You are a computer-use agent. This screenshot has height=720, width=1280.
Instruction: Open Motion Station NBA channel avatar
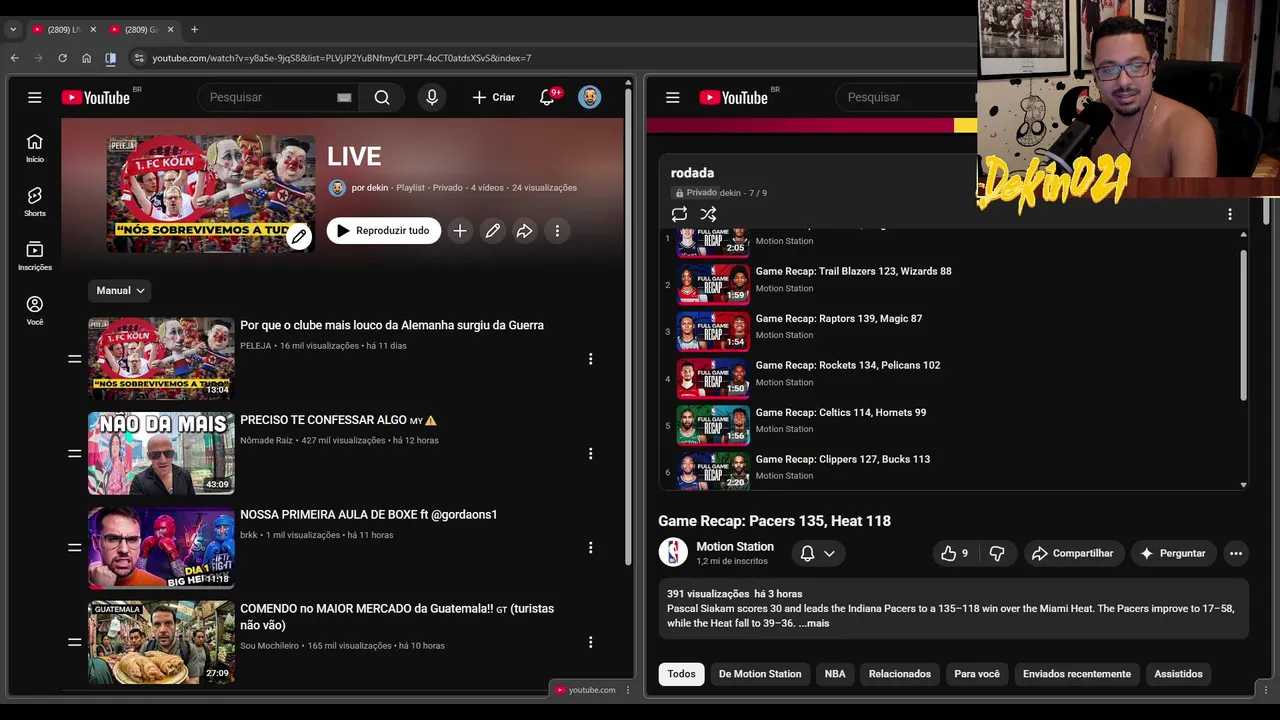click(x=673, y=552)
